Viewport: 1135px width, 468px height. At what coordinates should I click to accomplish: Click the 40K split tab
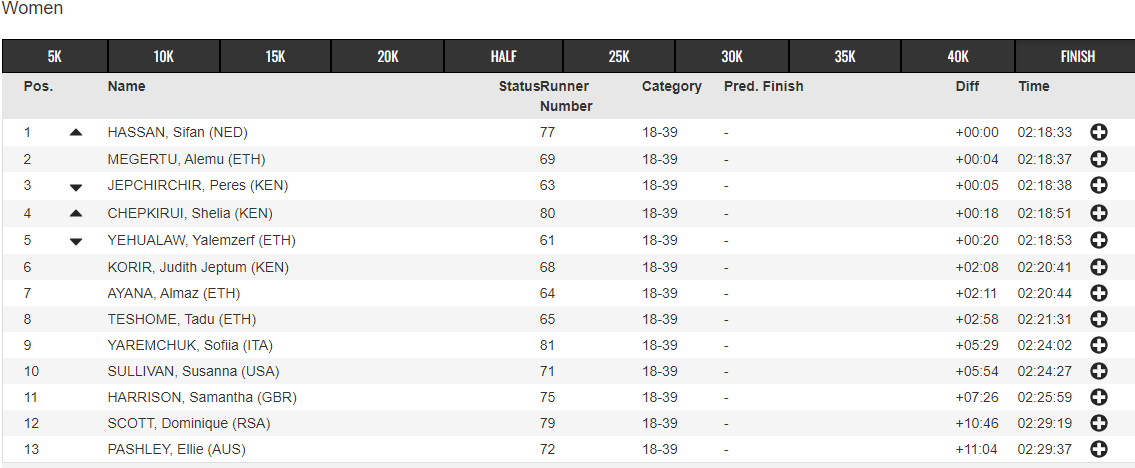[x=958, y=56]
